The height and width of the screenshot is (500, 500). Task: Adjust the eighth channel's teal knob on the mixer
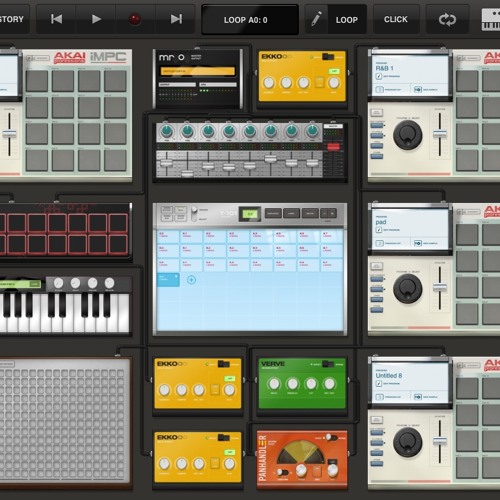click(x=312, y=132)
